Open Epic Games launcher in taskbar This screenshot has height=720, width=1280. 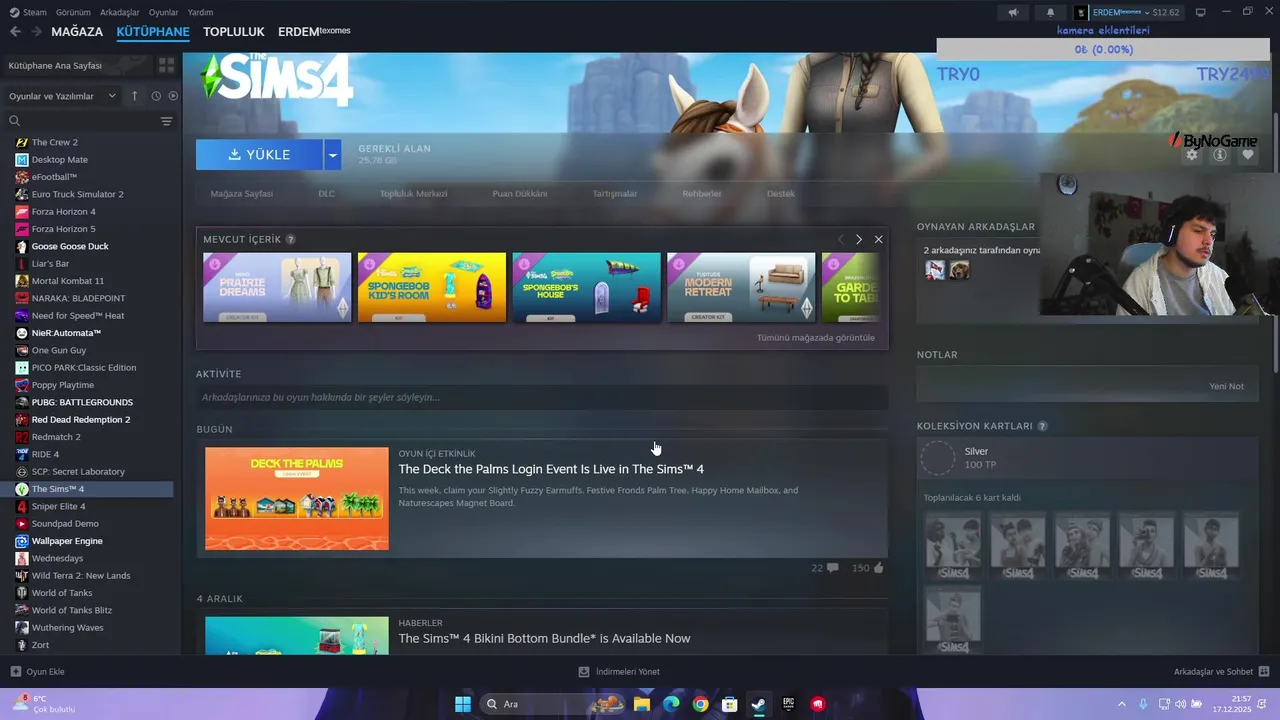coord(788,704)
